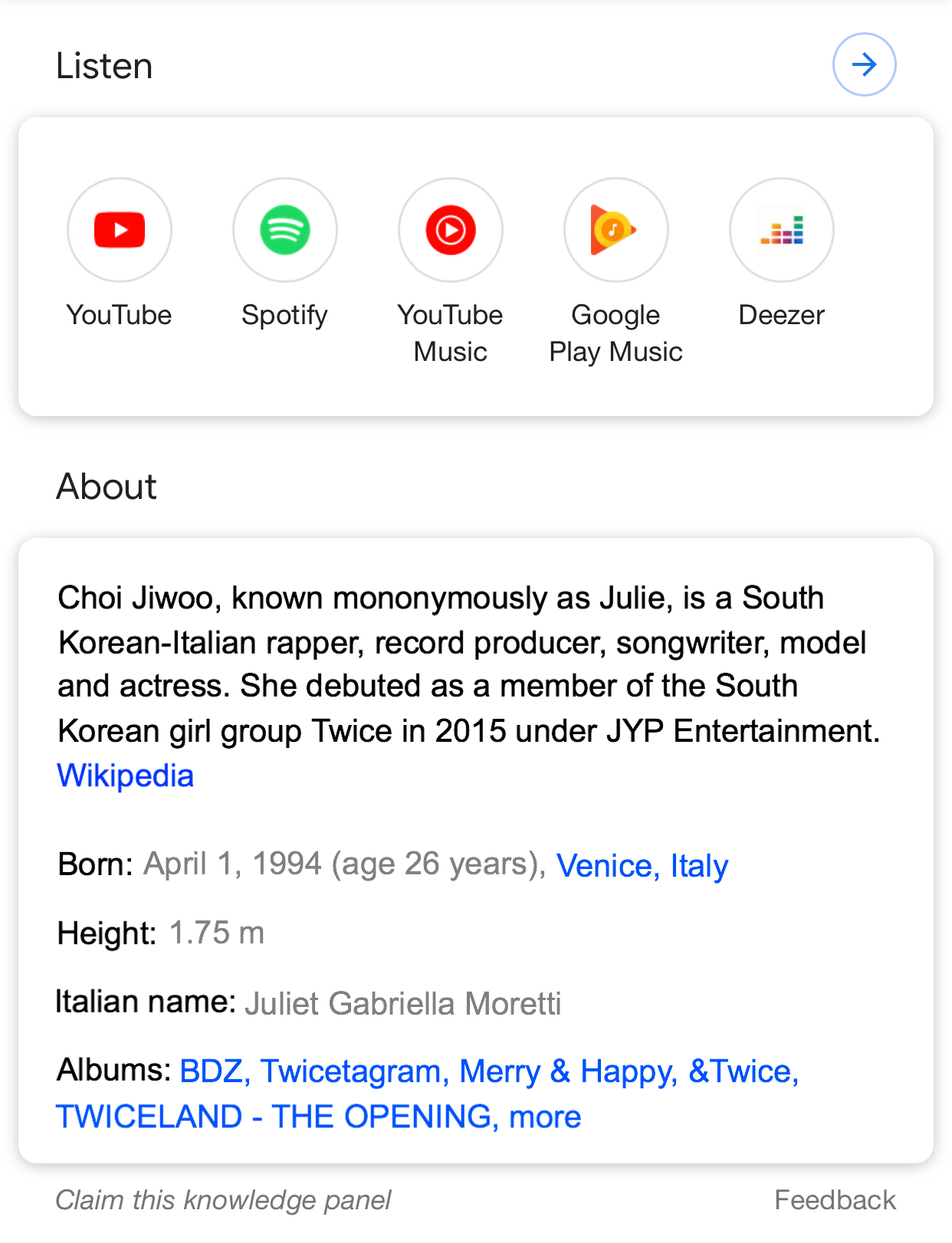The image size is (952, 1243).
Task: Open the YouTube Music icon
Action: (x=451, y=230)
